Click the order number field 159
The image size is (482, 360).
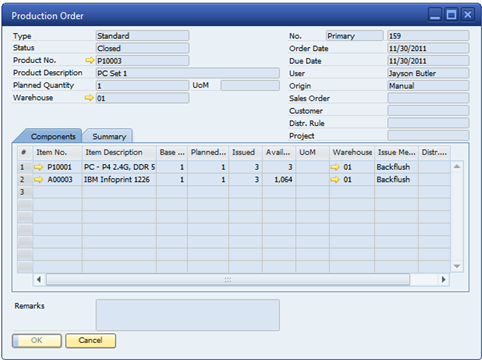pyautogui.click(x=428, y=36)
